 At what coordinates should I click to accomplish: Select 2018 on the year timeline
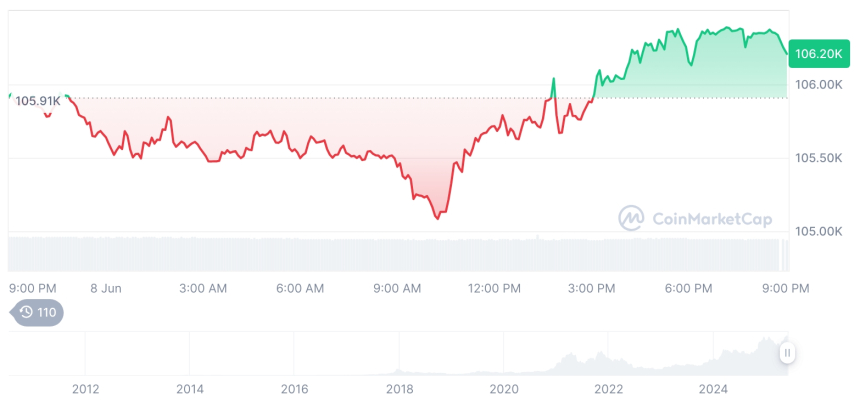[x=400, y=389]
